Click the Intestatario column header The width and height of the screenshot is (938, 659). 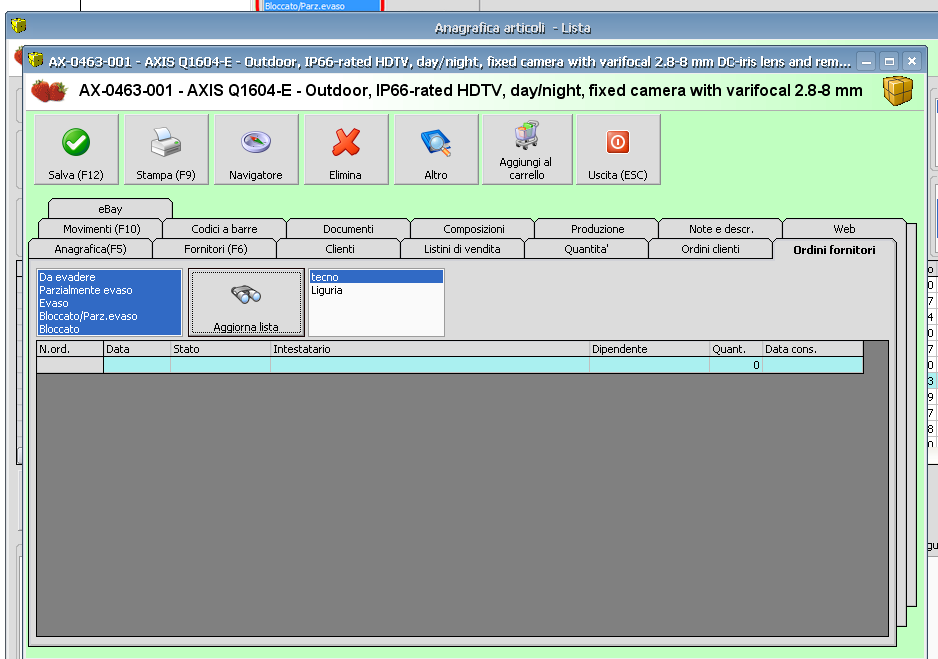tap(430, 349)
